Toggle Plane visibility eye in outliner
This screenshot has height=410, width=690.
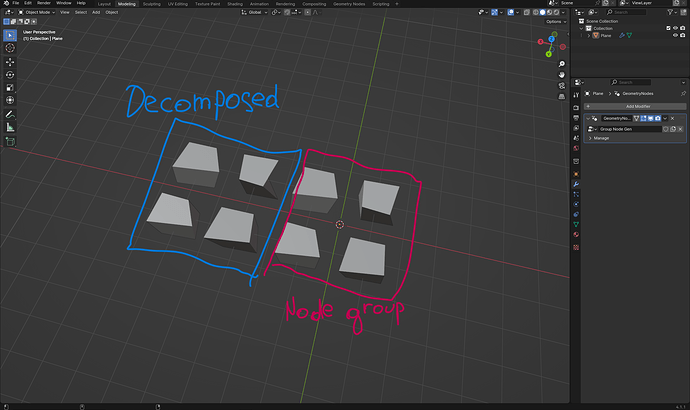click(x=675, y=35)
